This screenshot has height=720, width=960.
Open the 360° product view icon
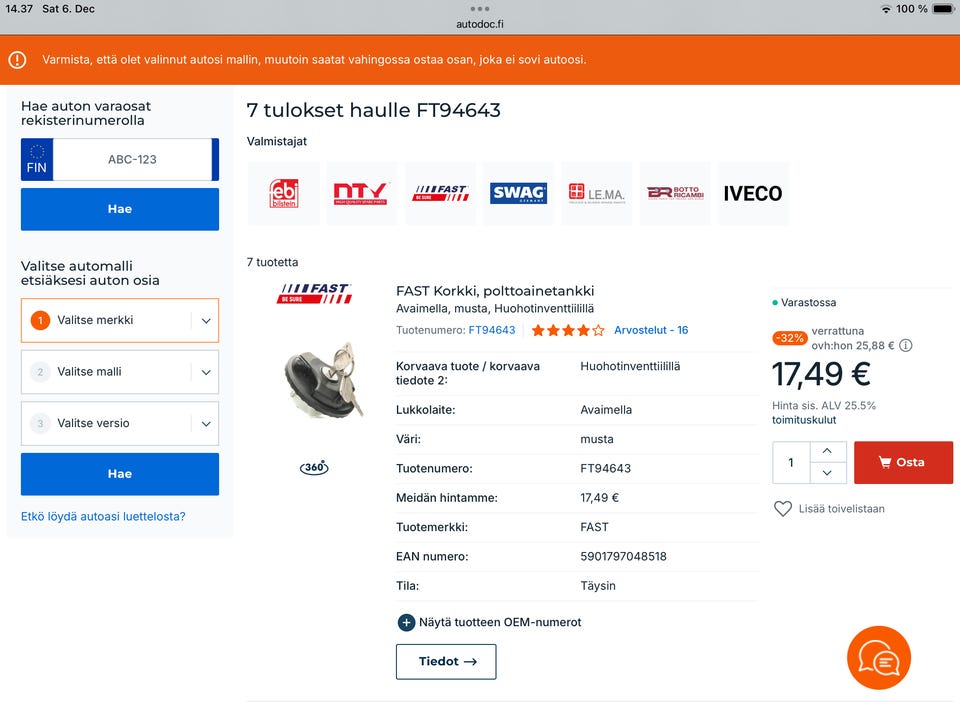point(314,468)
